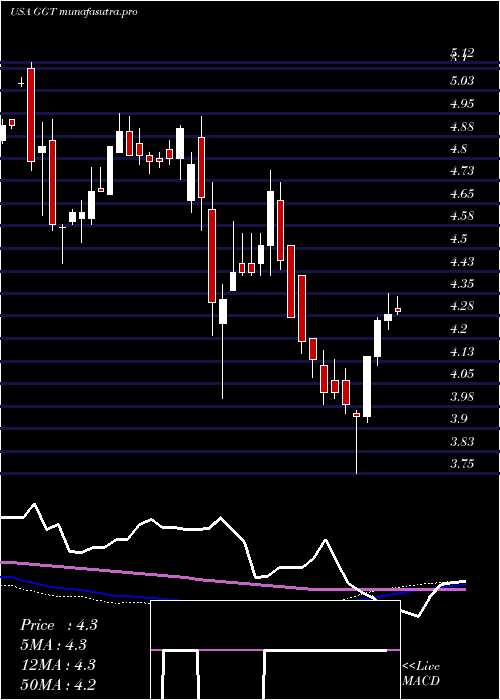
Task: Click the 'USA GGT munafasutra.pro' chart title
Action: tap(74, 12)
